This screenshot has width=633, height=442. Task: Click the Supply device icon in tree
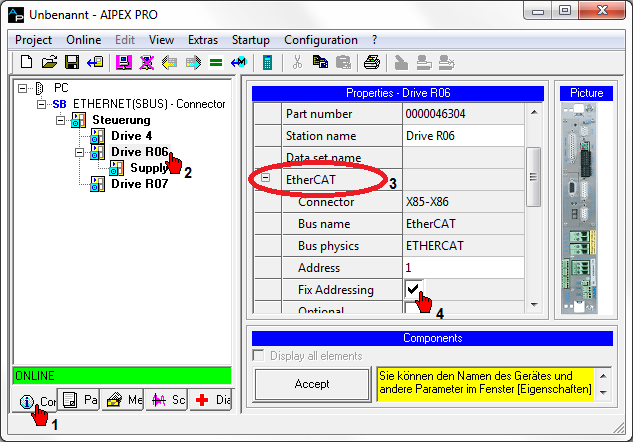point(116,168)
